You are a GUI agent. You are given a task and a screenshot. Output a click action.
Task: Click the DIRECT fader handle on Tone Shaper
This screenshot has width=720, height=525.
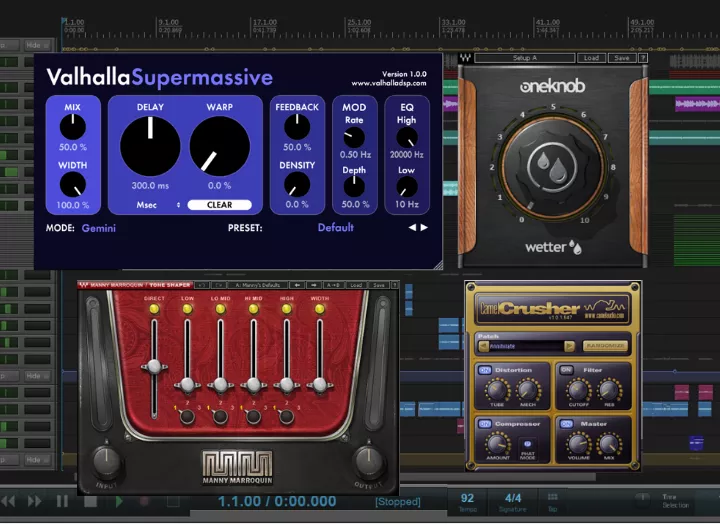pos(154,367)
